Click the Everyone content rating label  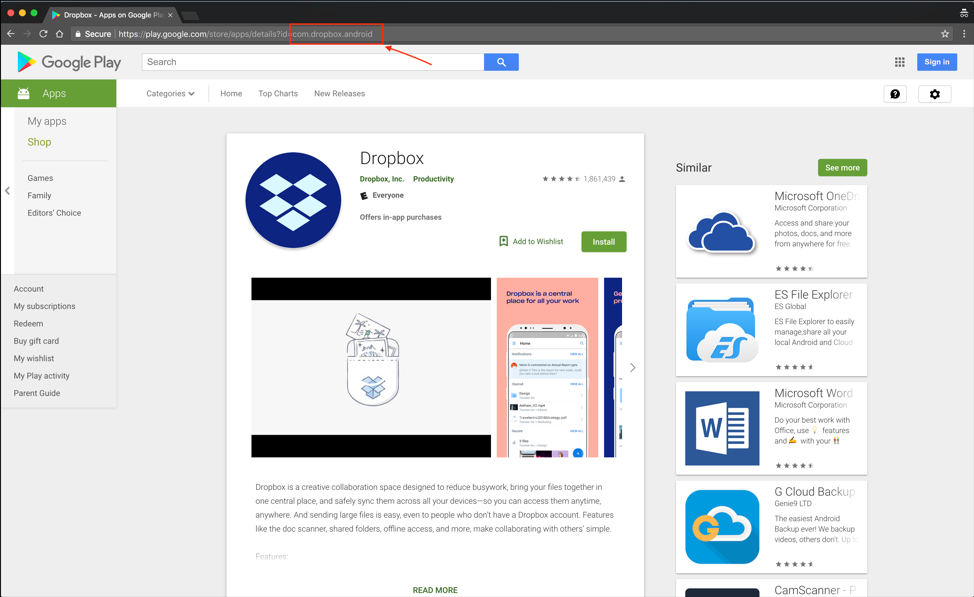[388, 195]
